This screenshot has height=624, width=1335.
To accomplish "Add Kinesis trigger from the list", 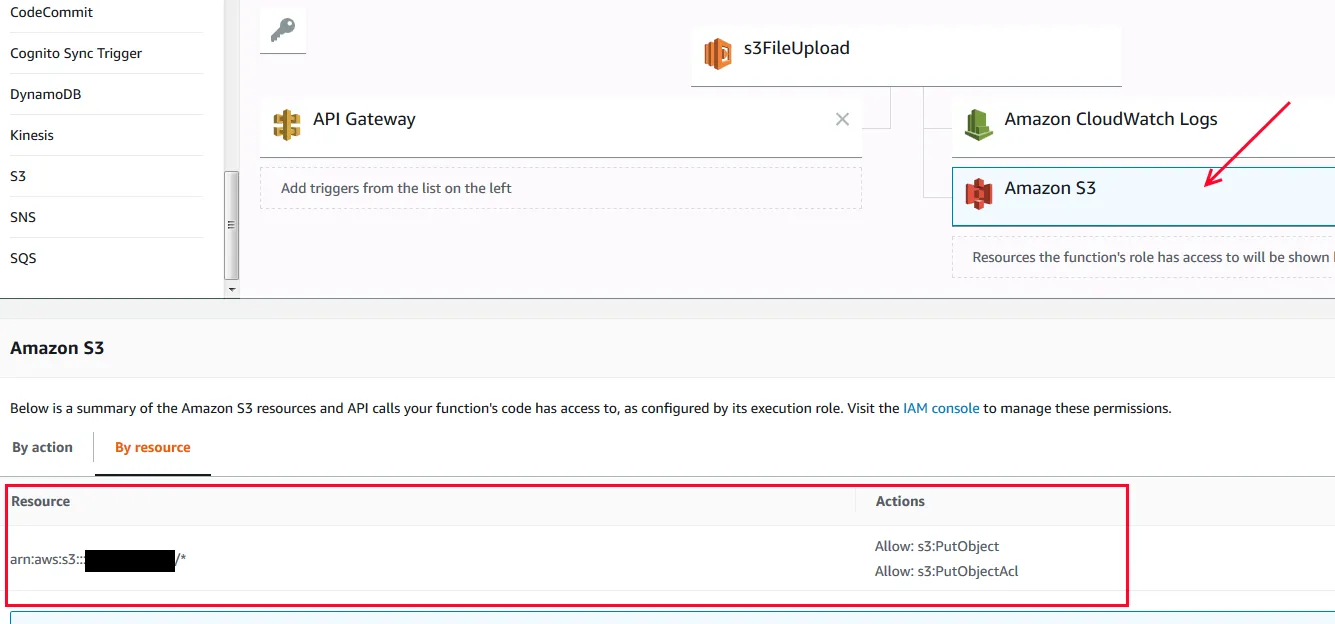I will [32, 135].
